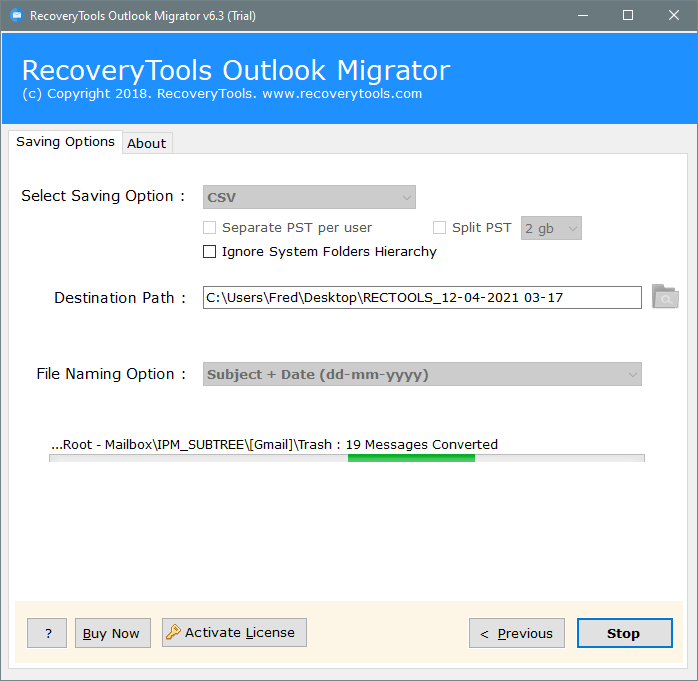This screenshot has width=698, height=681.
Task: Minimize the Outlook Migrator window
Action: coord(583,16)
